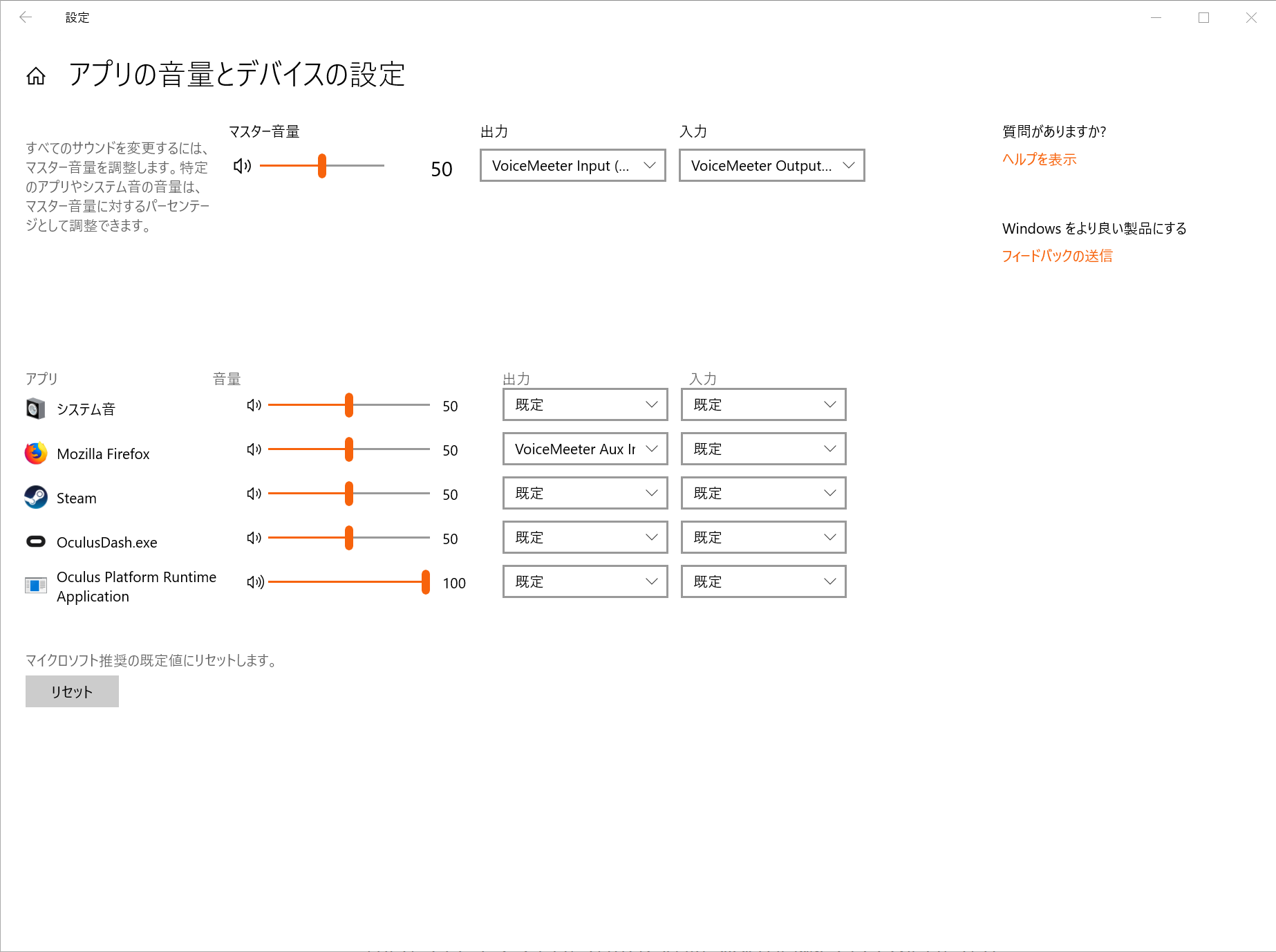Open Oculus Platform Runtime output dropdown
Screen dimensions: 1276x952
(x=585, y=581)
